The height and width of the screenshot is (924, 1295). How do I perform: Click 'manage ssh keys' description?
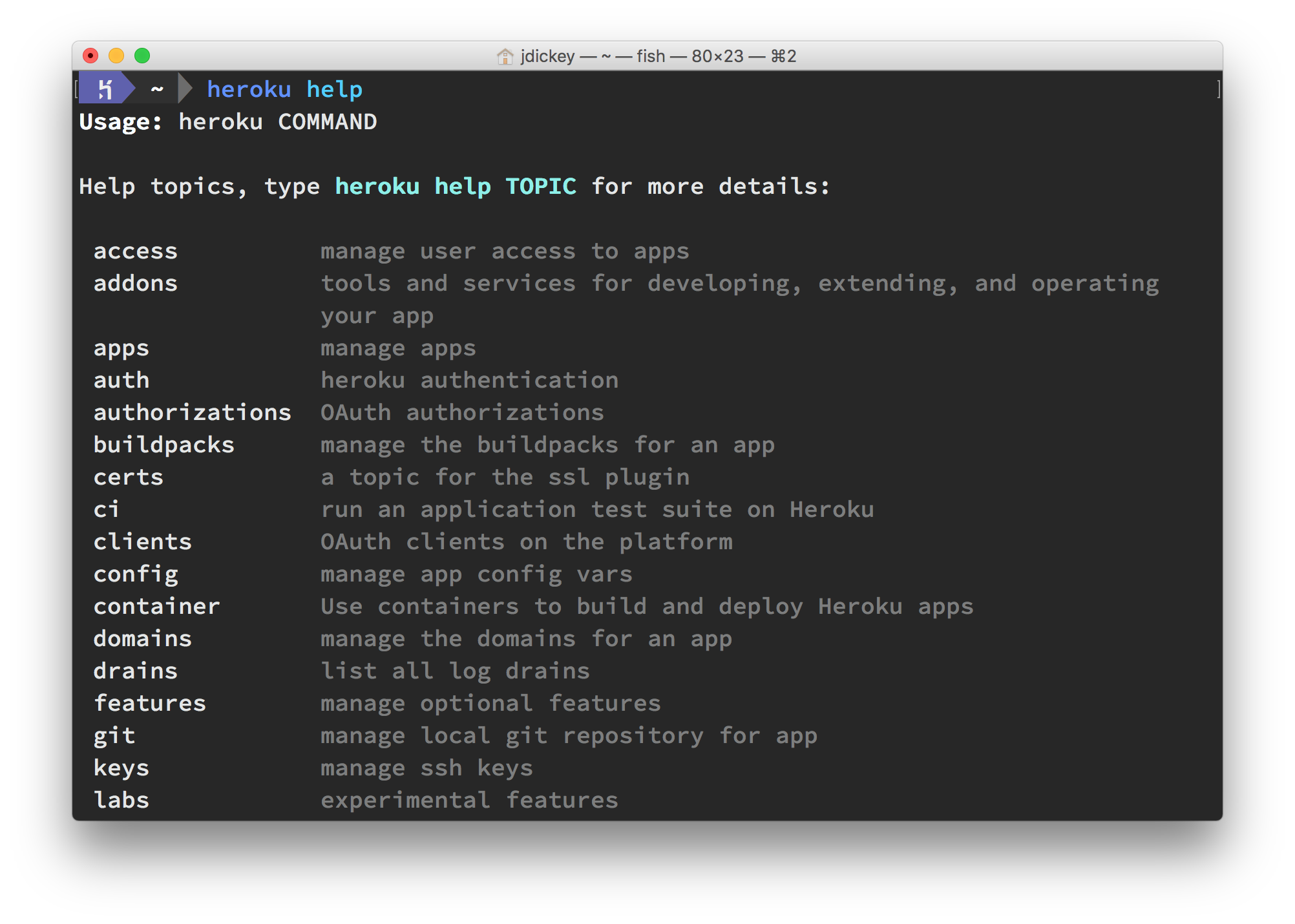(x=426, y=769)
